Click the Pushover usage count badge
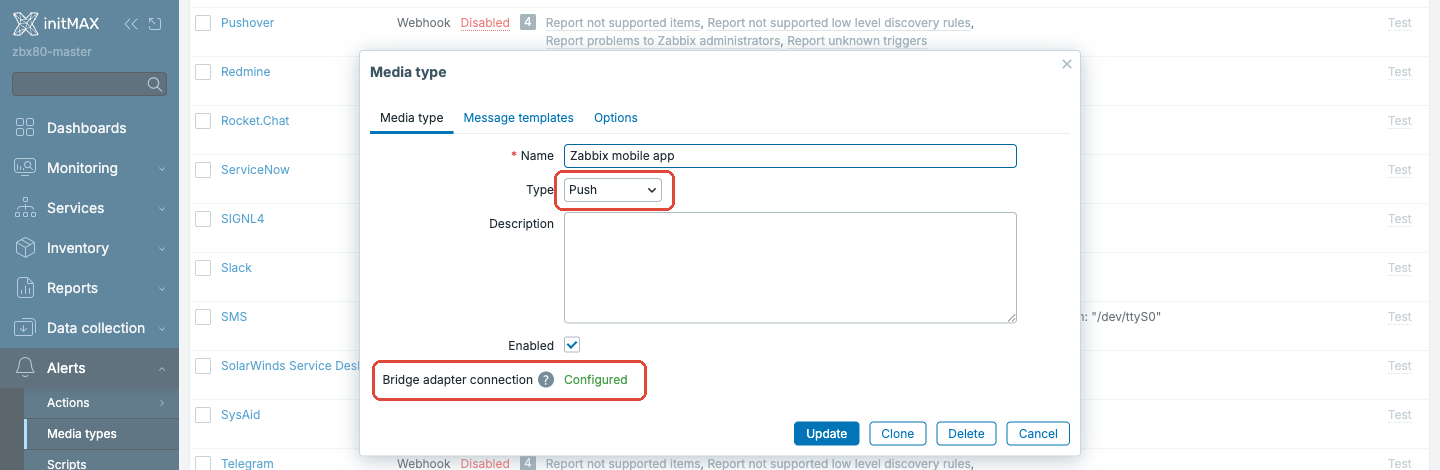1440x470 pixels. [x=528, y=22]
